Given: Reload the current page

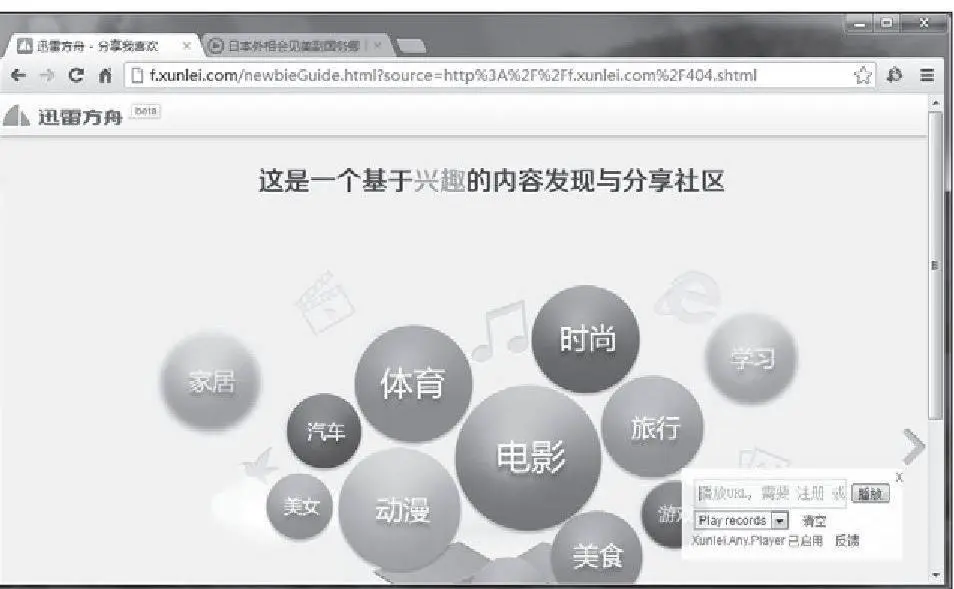Looking at the screenshot, I should [75, 75].
